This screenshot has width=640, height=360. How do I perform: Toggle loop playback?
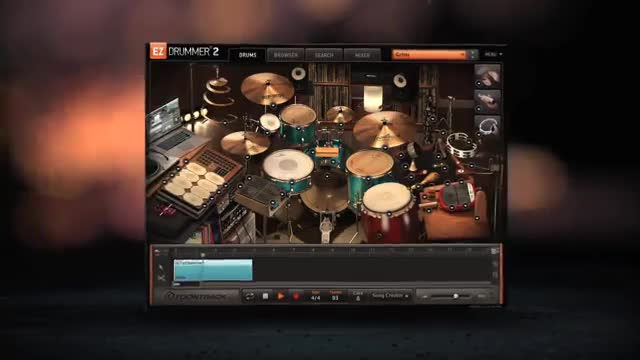coord(249,296)
